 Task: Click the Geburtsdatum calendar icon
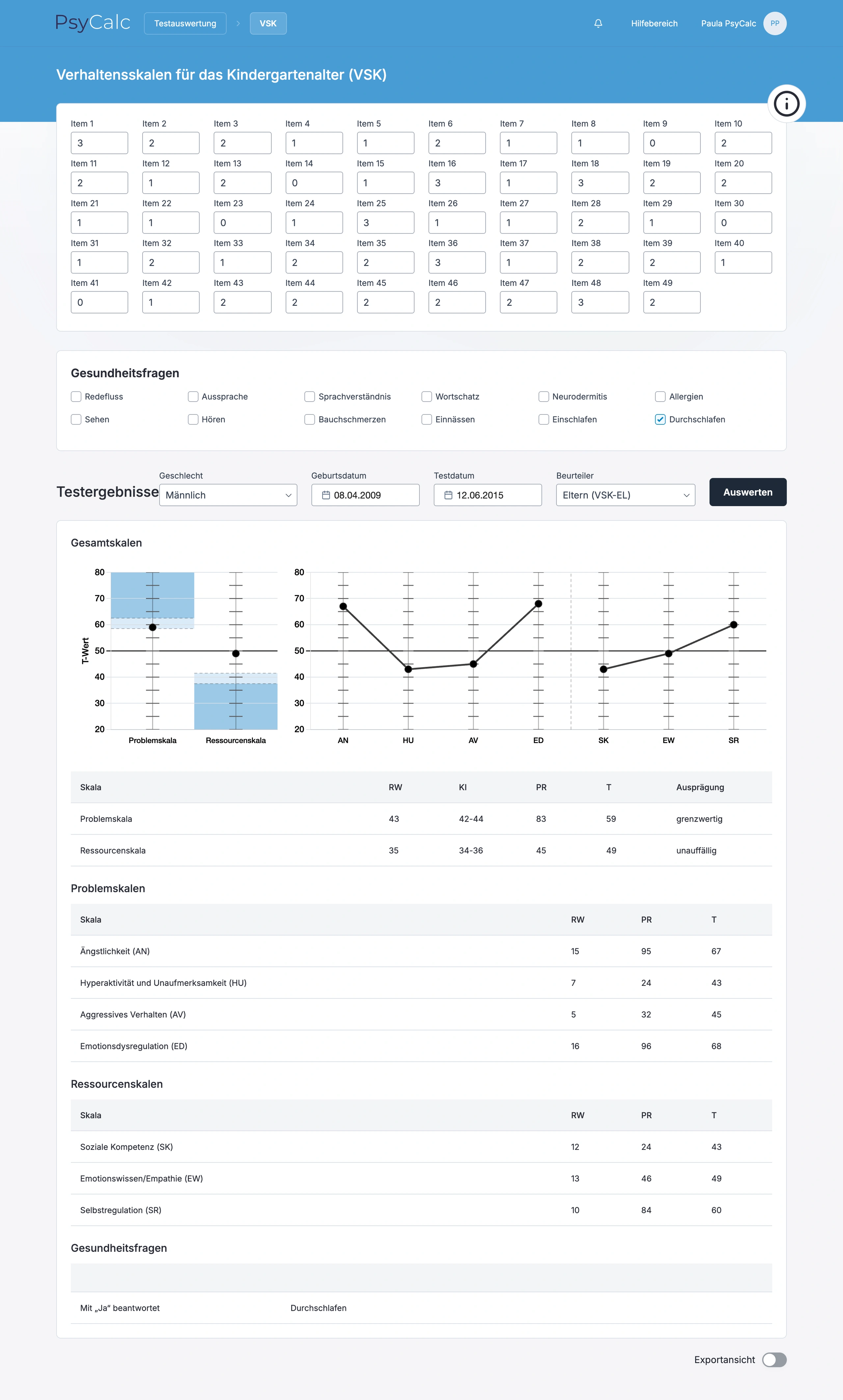tap(326, 495)
